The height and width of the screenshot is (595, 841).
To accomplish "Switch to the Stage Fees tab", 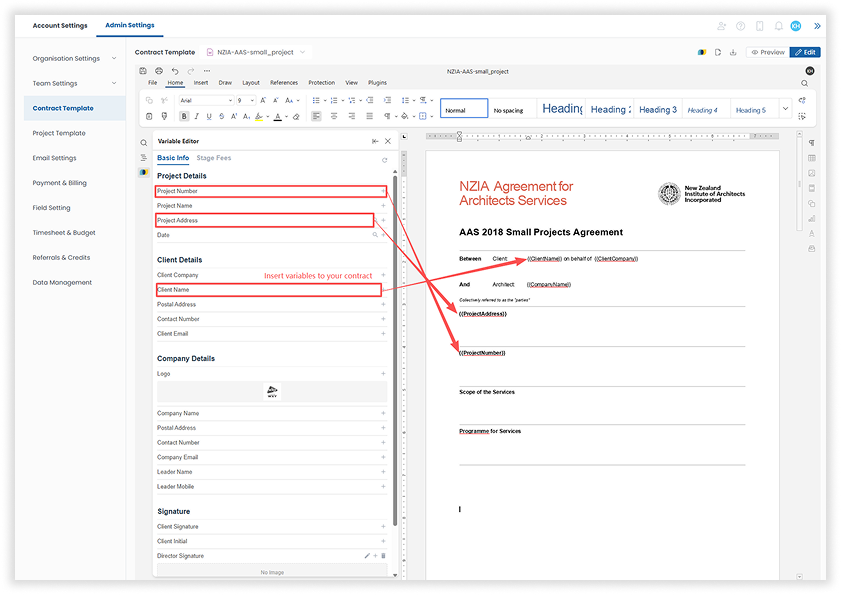I will [x=213, y=158].
